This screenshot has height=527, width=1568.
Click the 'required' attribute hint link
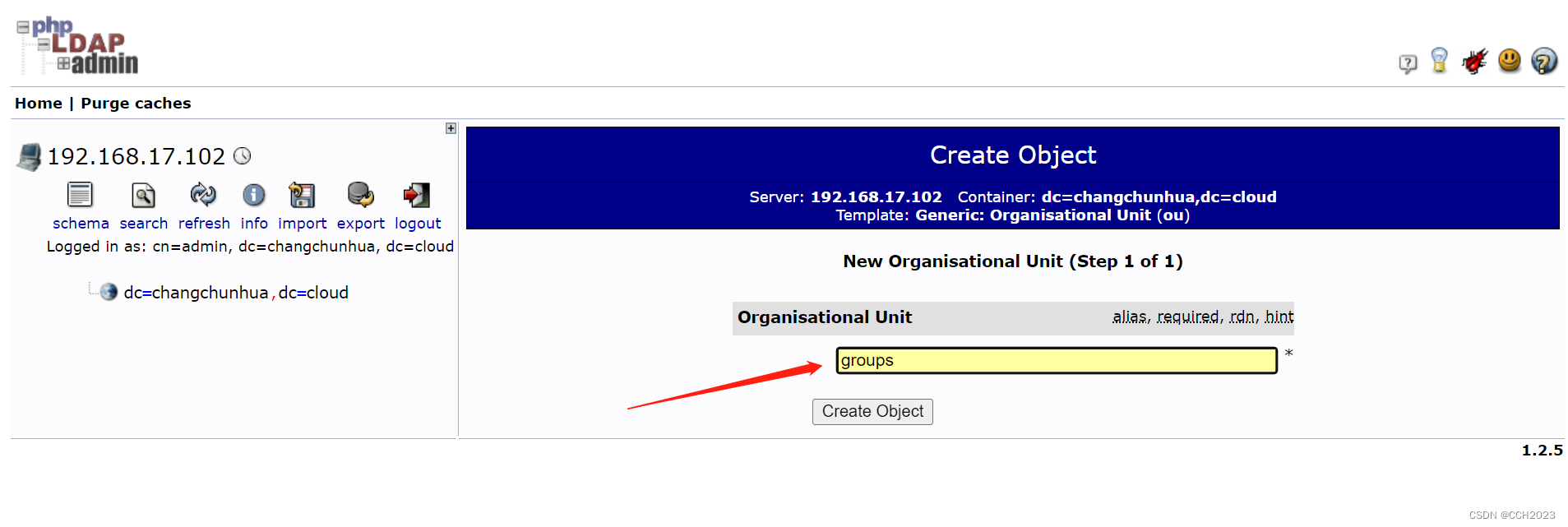click(1187, 317)
